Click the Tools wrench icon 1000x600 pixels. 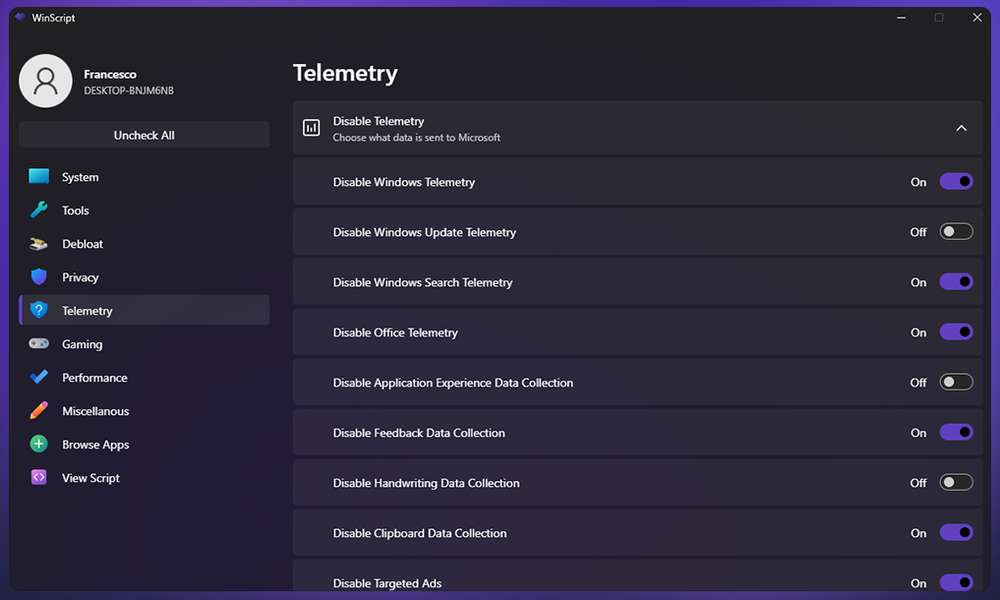(x=39, y=210)
